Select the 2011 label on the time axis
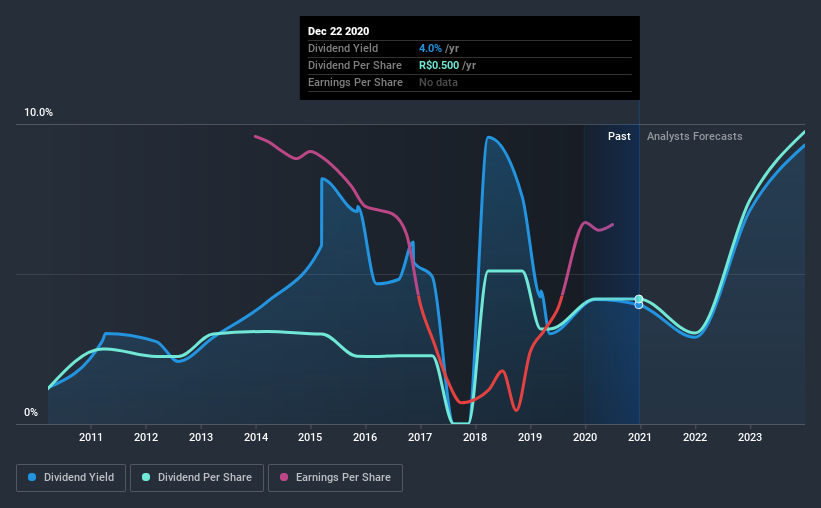This screenshot has width=821, height=508. (x=91, y=437)
